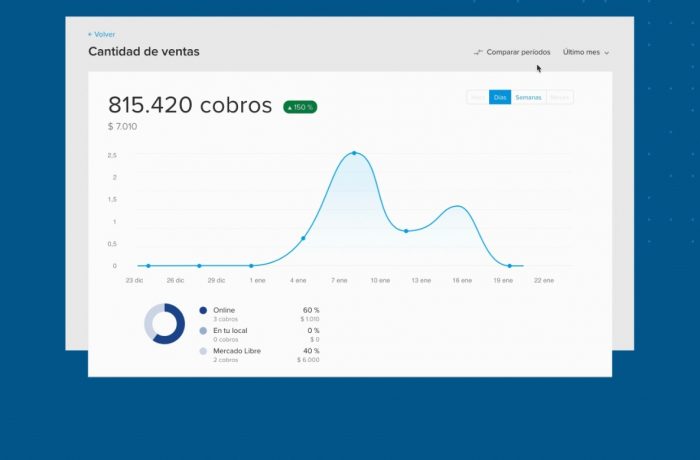Click the chart peak data point near 7 ene

coord(354,153)
